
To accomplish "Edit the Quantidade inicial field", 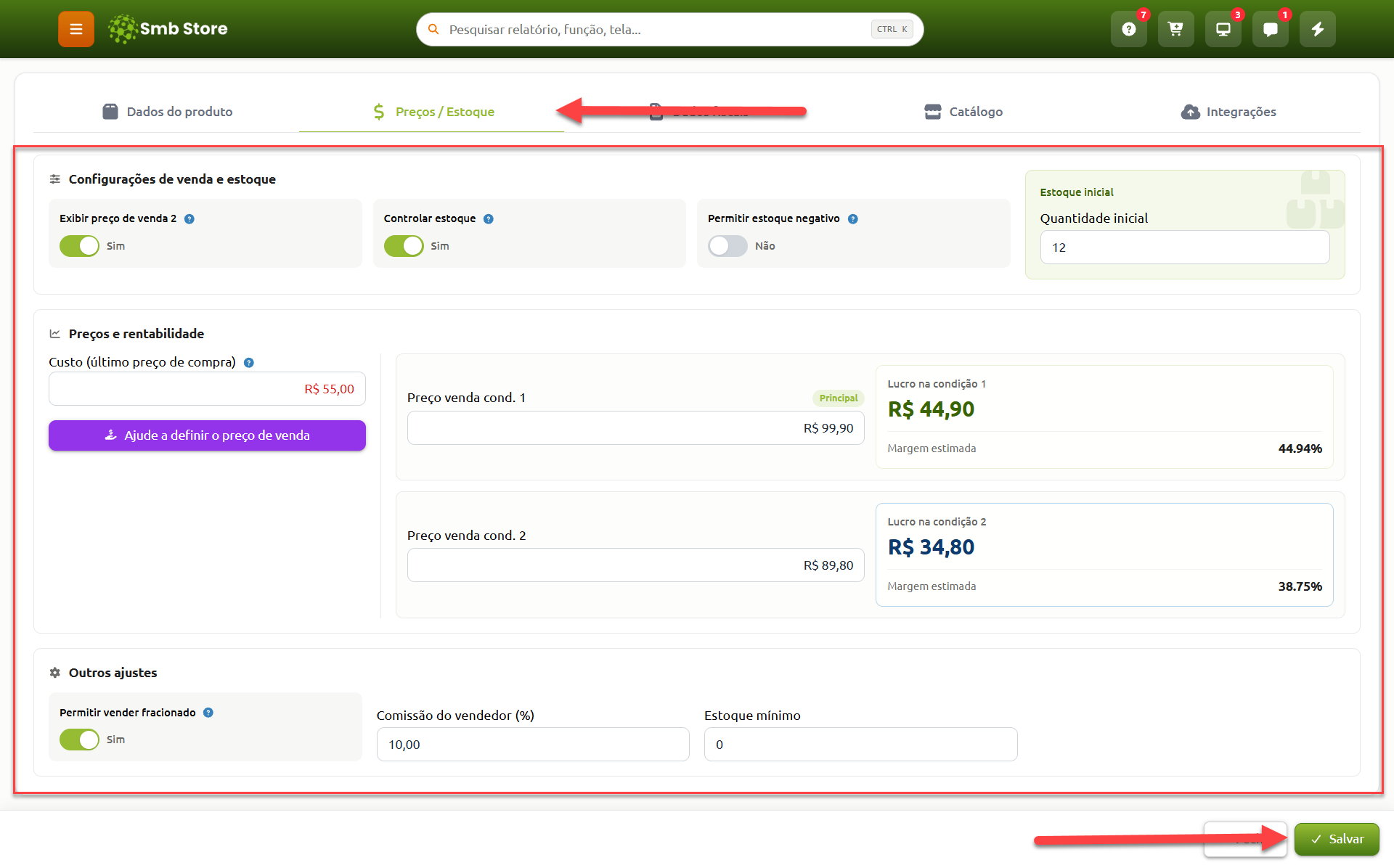I will point(1185,247).
